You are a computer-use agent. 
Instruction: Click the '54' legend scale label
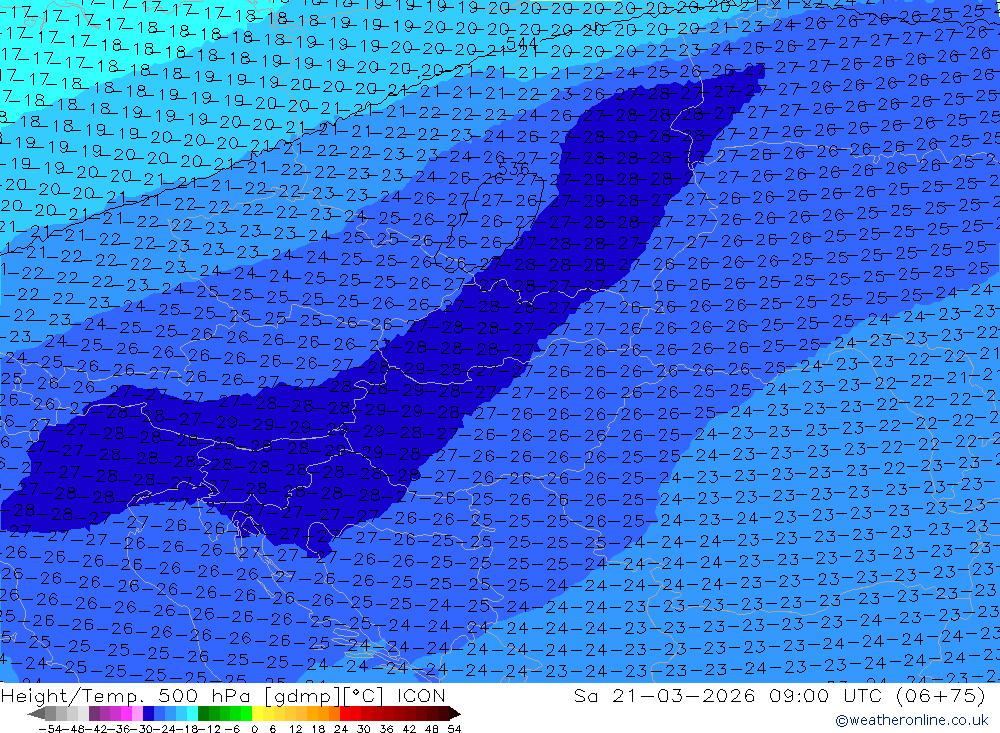tap(454, 729)
